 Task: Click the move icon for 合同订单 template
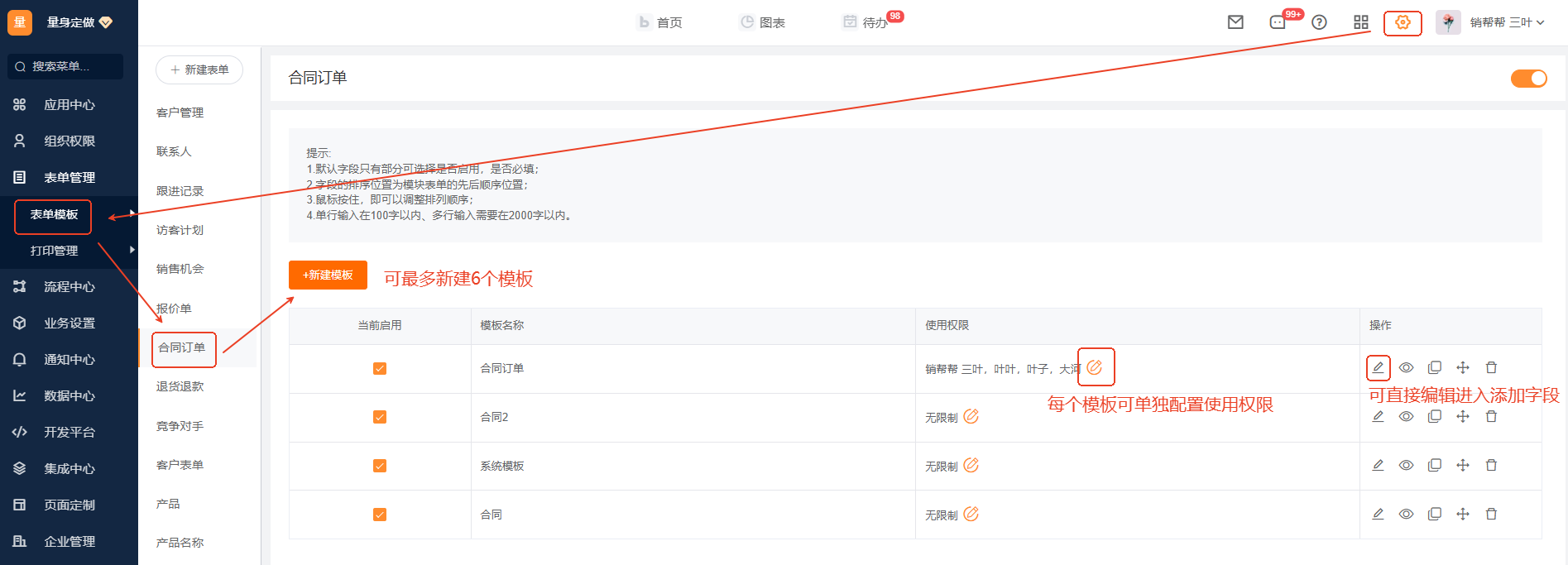1463,367
